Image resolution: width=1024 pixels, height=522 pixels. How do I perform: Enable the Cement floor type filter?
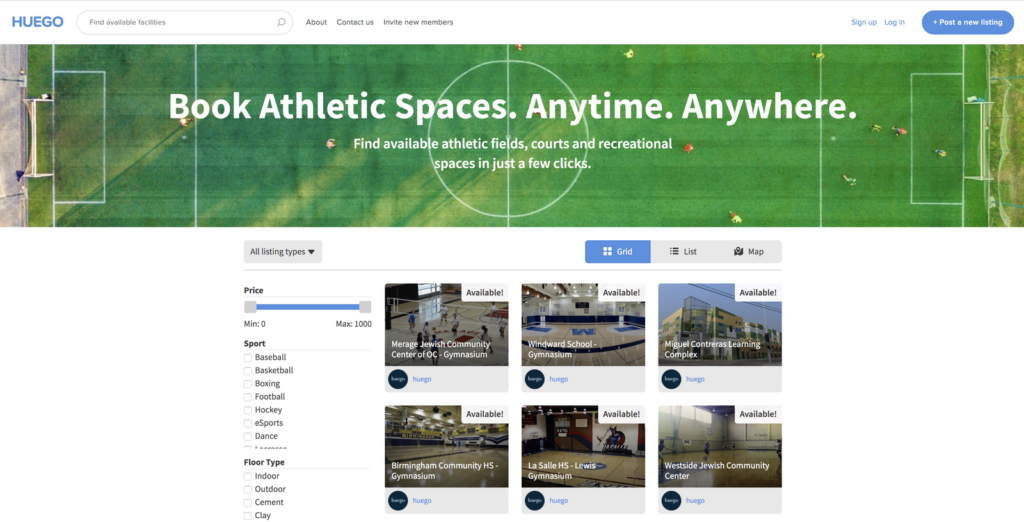248,503
